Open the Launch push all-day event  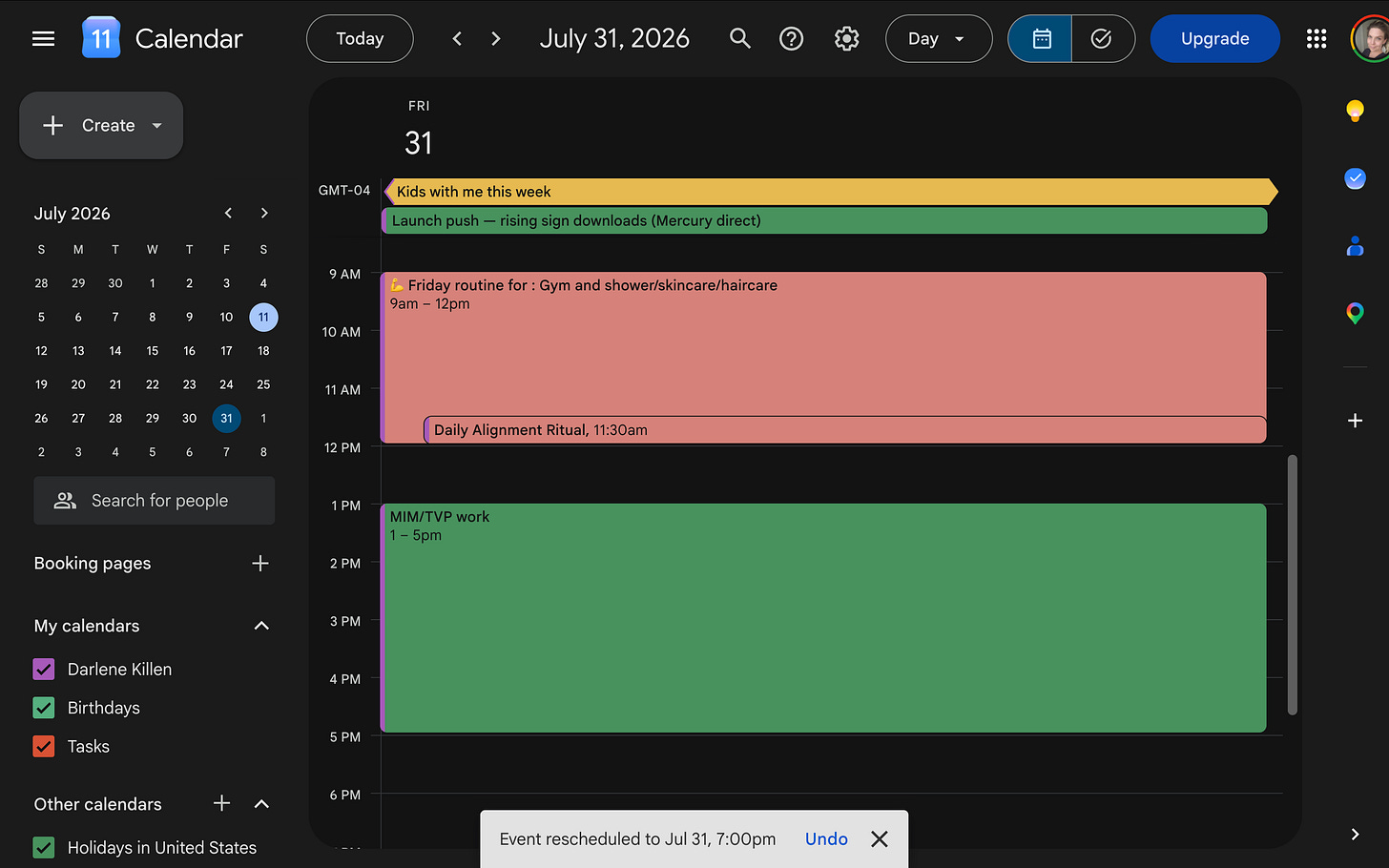(824, 221)
